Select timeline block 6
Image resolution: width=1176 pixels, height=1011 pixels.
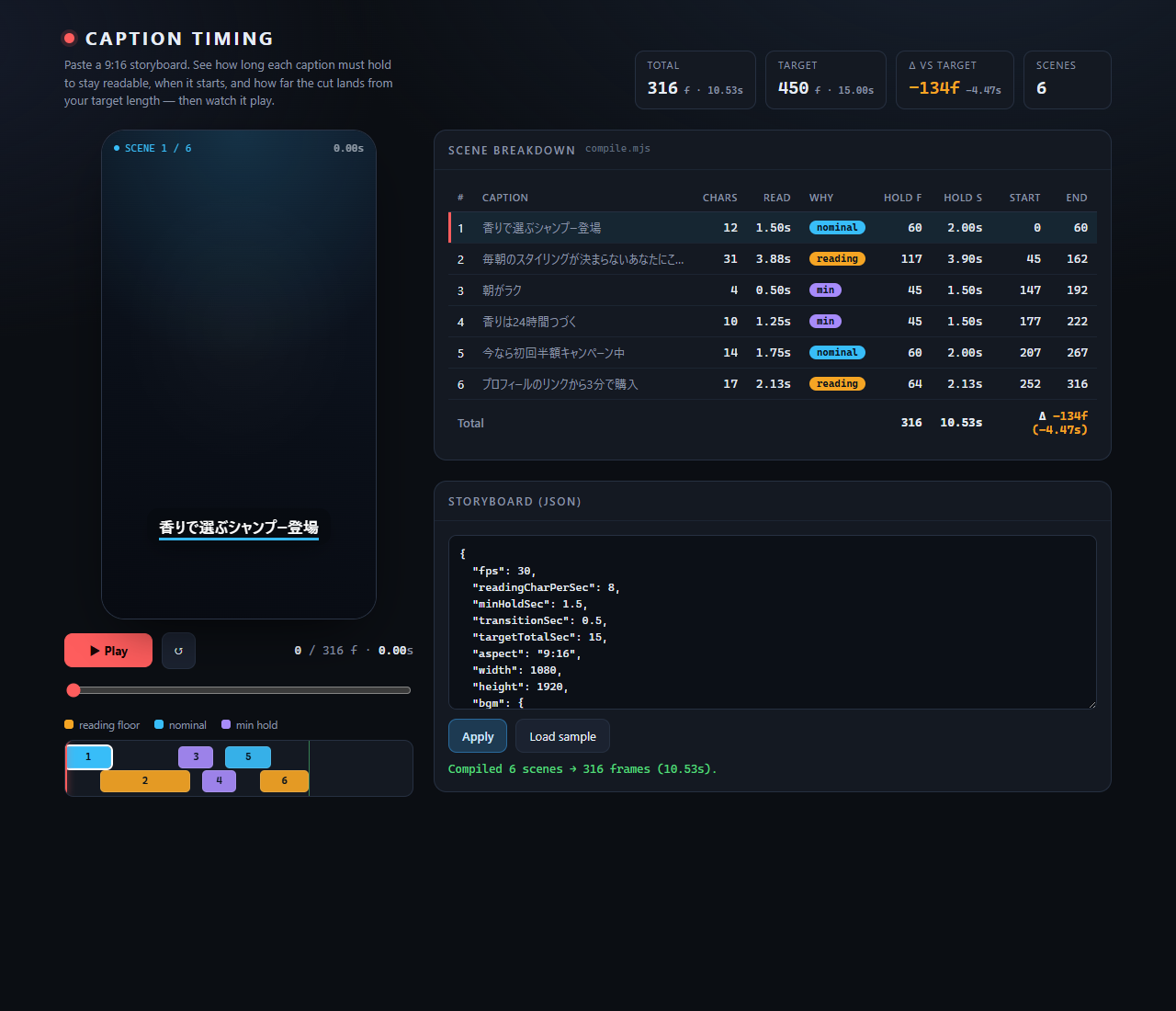click(284, 781)
